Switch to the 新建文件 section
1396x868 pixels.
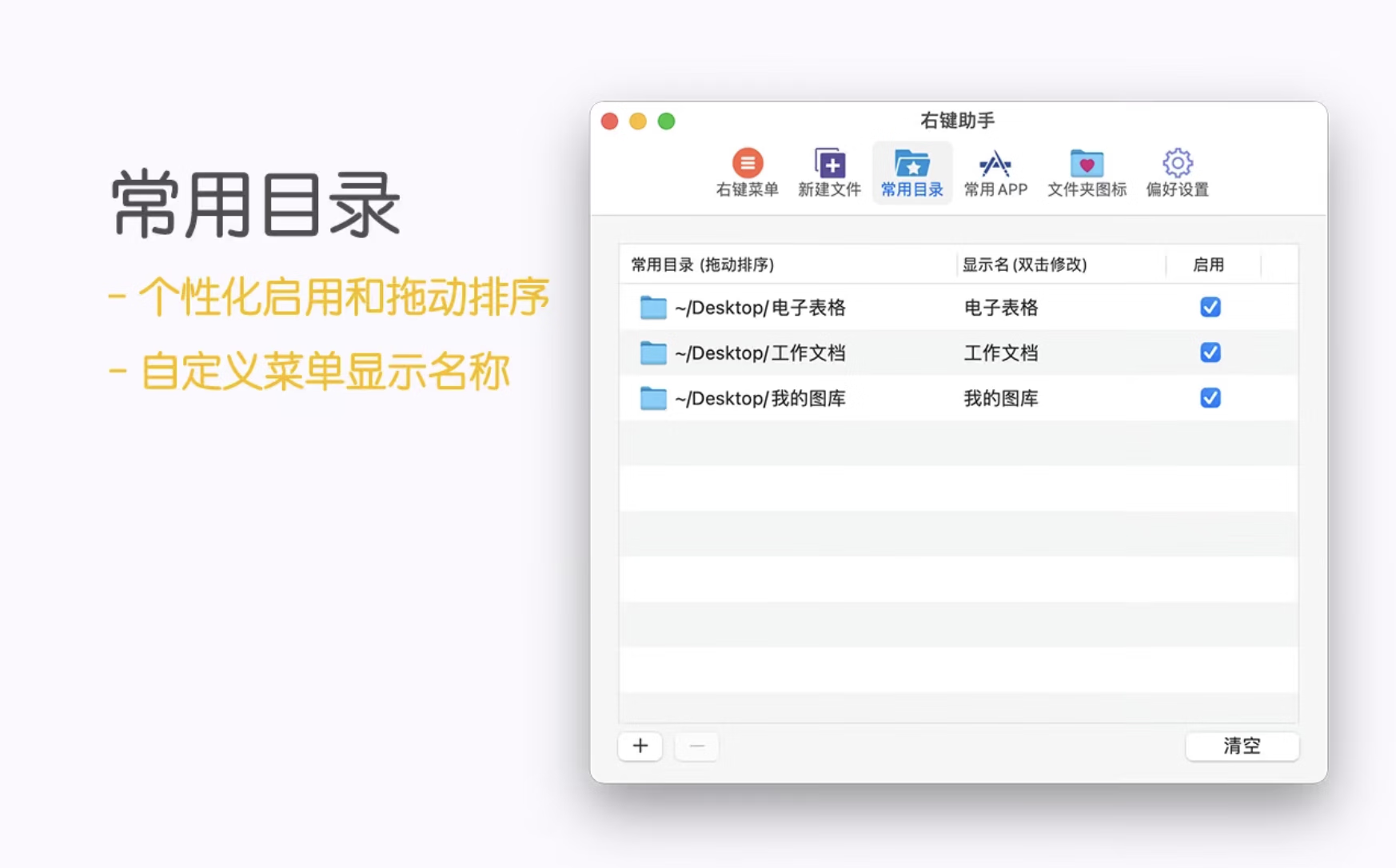tap(829, 173)
